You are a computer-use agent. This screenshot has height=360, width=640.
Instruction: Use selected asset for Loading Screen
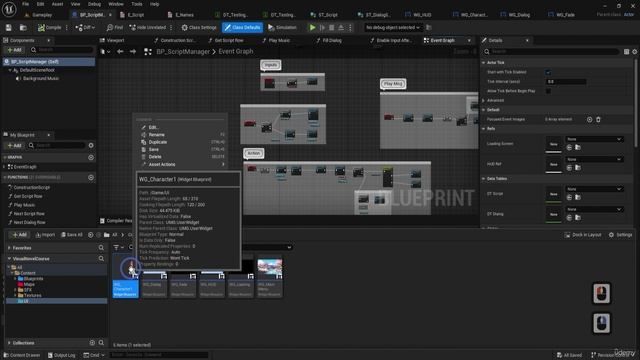569,147
